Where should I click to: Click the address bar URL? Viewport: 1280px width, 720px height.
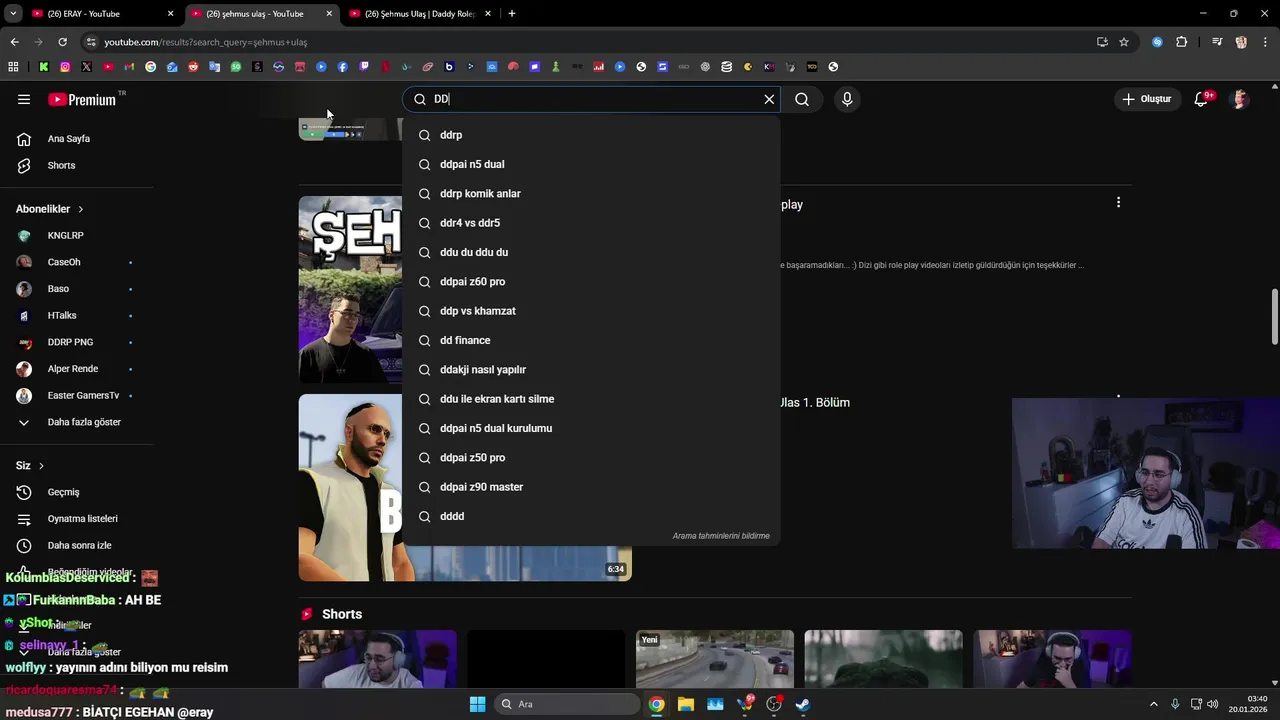tap(206, 42)
